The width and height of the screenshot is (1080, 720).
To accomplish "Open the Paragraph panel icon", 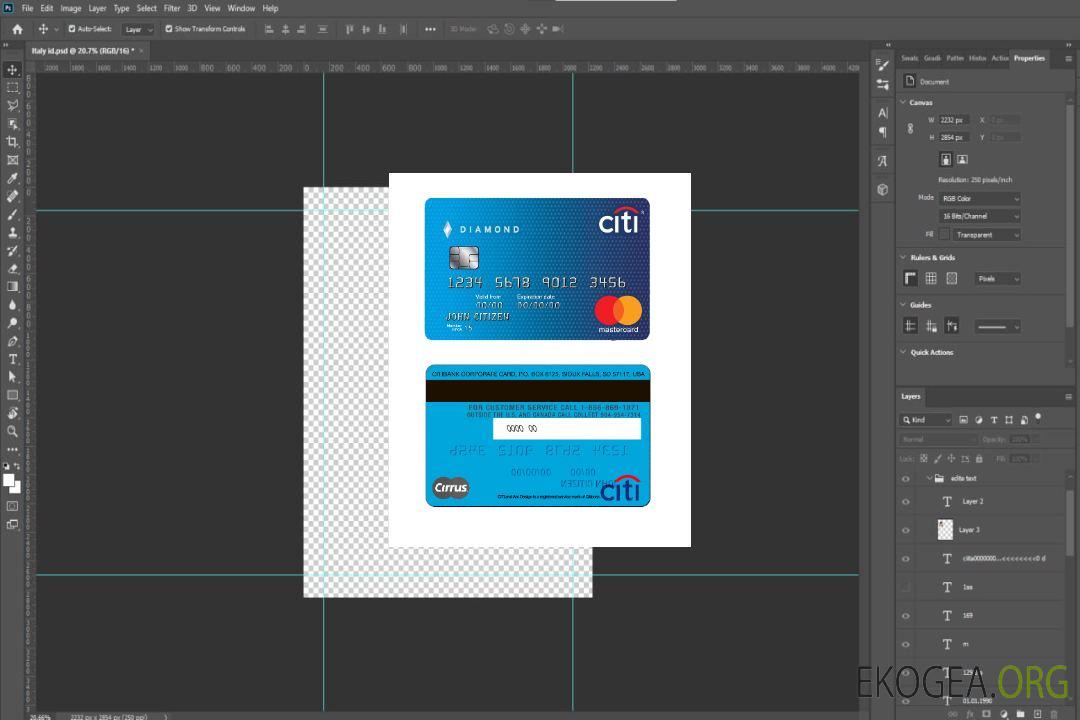I will 883,132.
